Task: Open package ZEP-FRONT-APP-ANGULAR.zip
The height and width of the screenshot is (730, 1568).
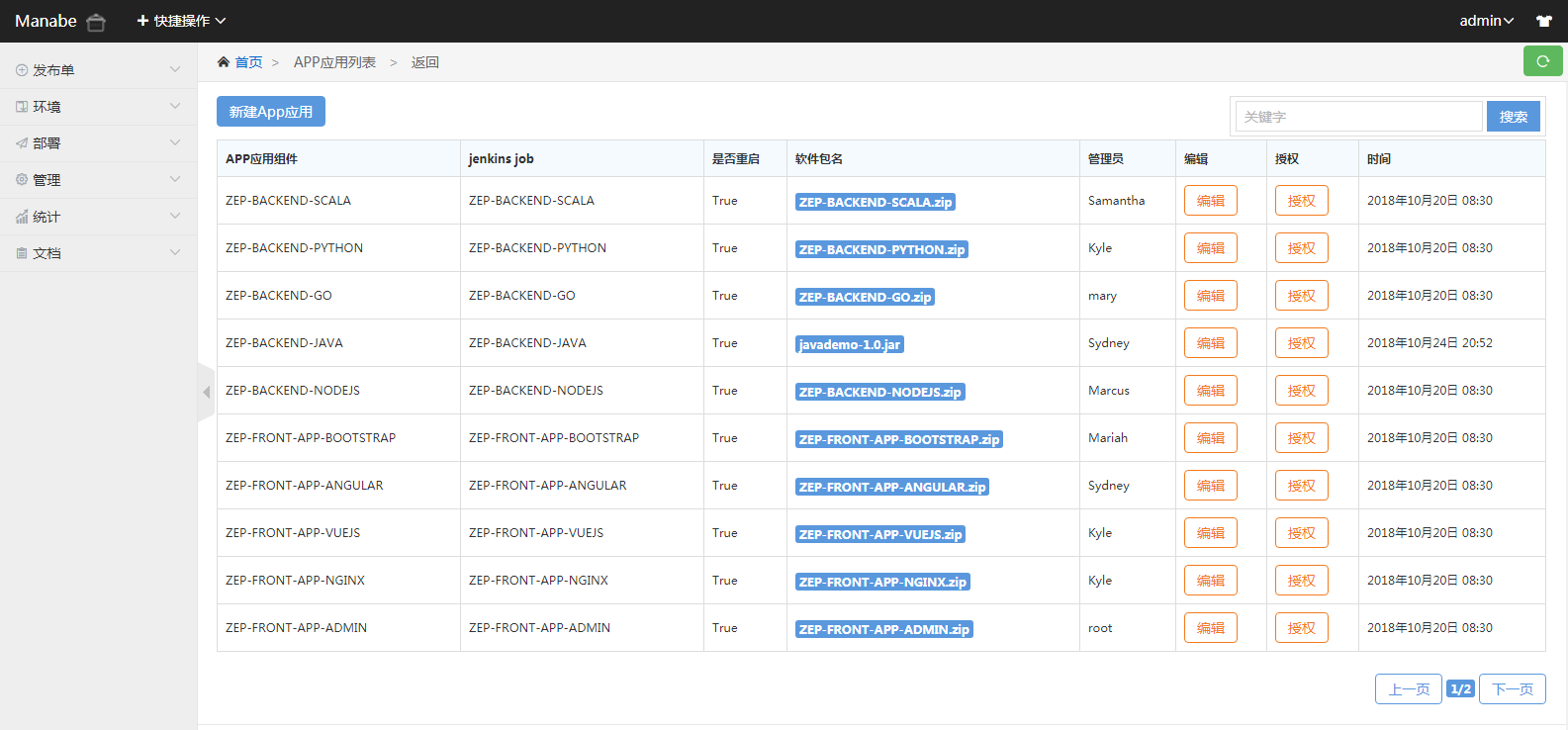Action: (892, 487)
